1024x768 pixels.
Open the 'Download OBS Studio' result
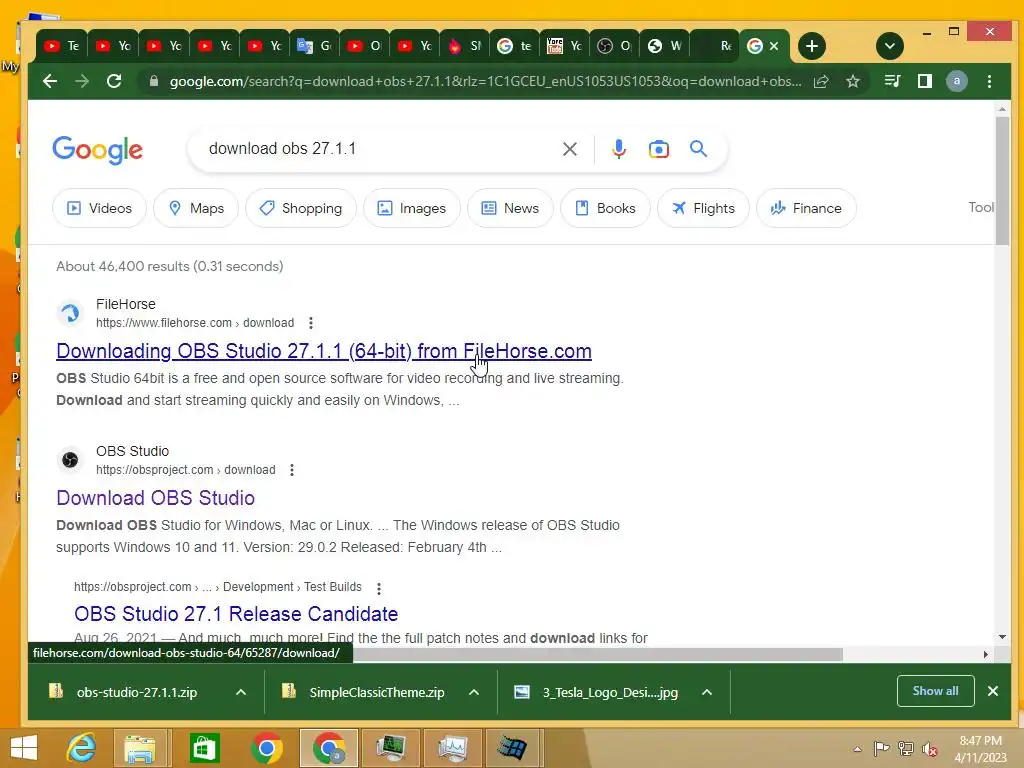(155, 498)
